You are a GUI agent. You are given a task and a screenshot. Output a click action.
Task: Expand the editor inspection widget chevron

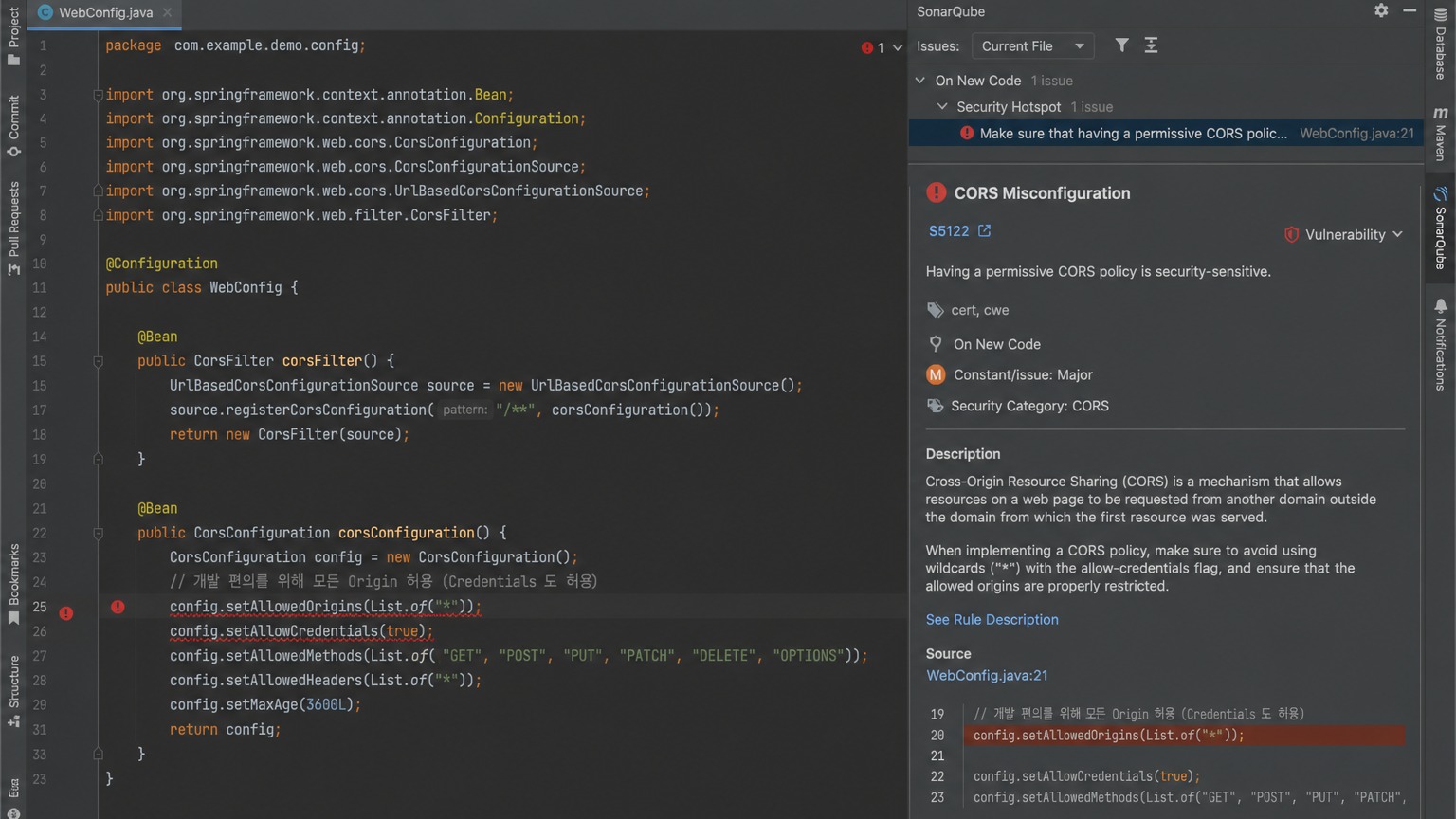click(x=897, y=47)
